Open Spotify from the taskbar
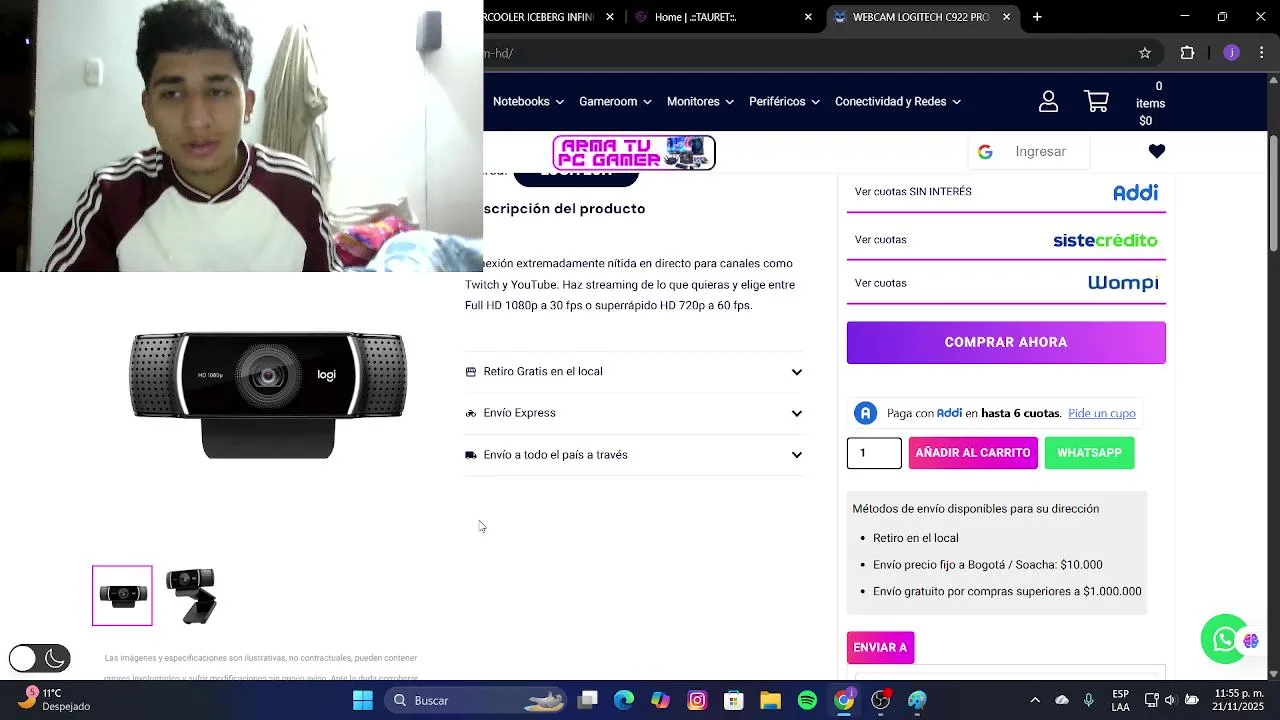1280x720 pixels. pos(807,700)
